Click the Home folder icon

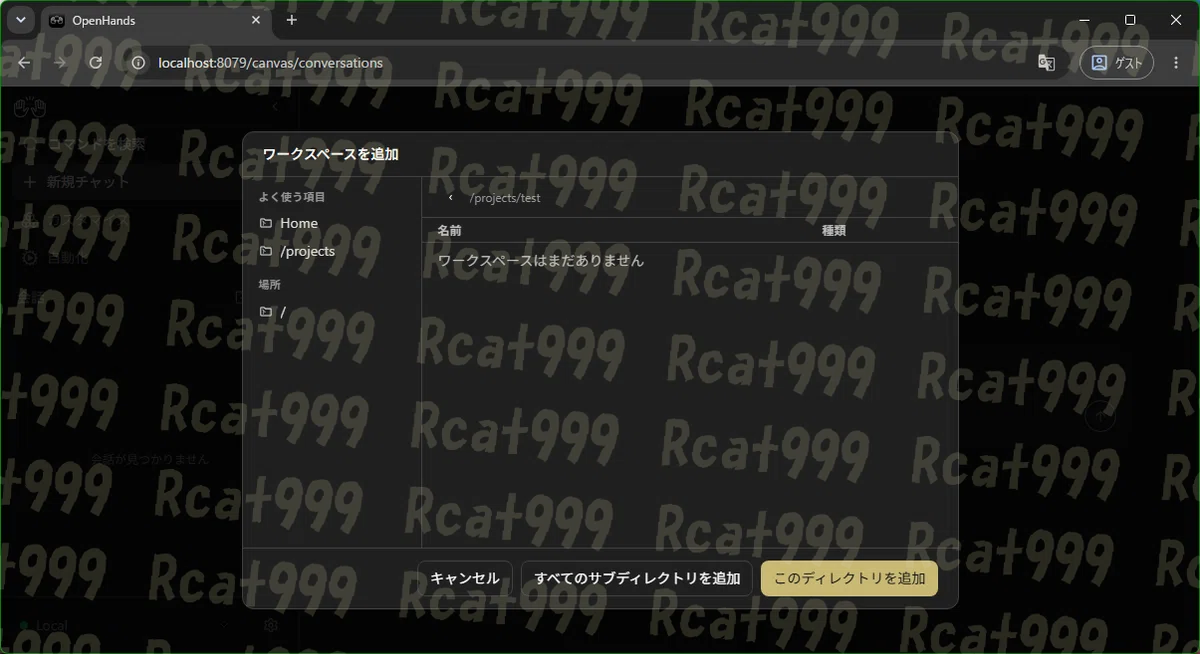point(266,223)
